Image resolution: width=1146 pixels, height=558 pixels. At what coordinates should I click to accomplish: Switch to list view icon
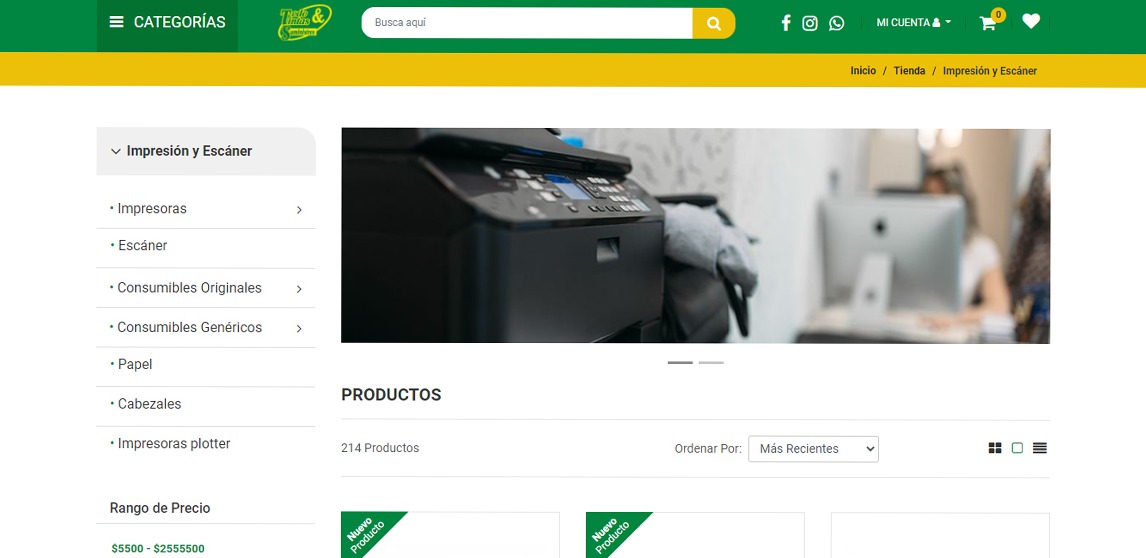tap(1040, 448)
